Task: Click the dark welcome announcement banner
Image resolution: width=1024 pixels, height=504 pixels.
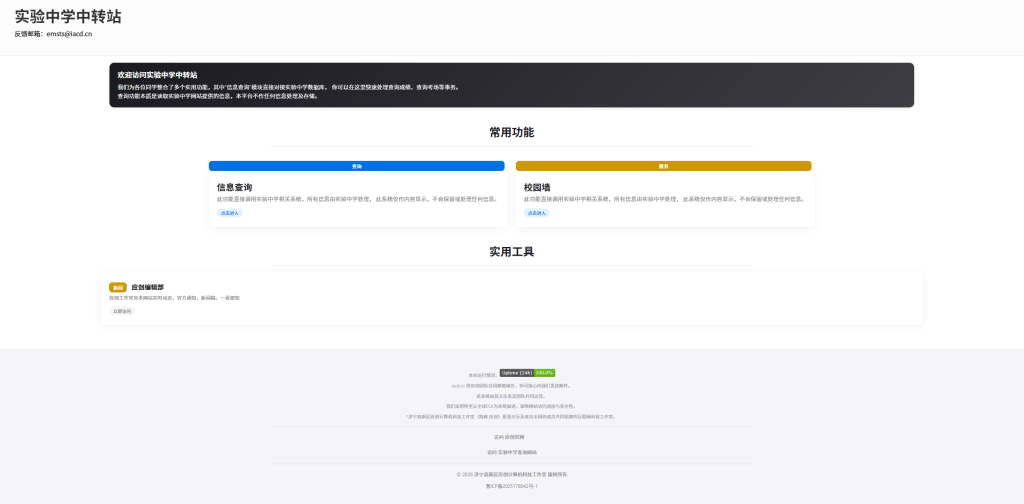Action: (511, 85)
